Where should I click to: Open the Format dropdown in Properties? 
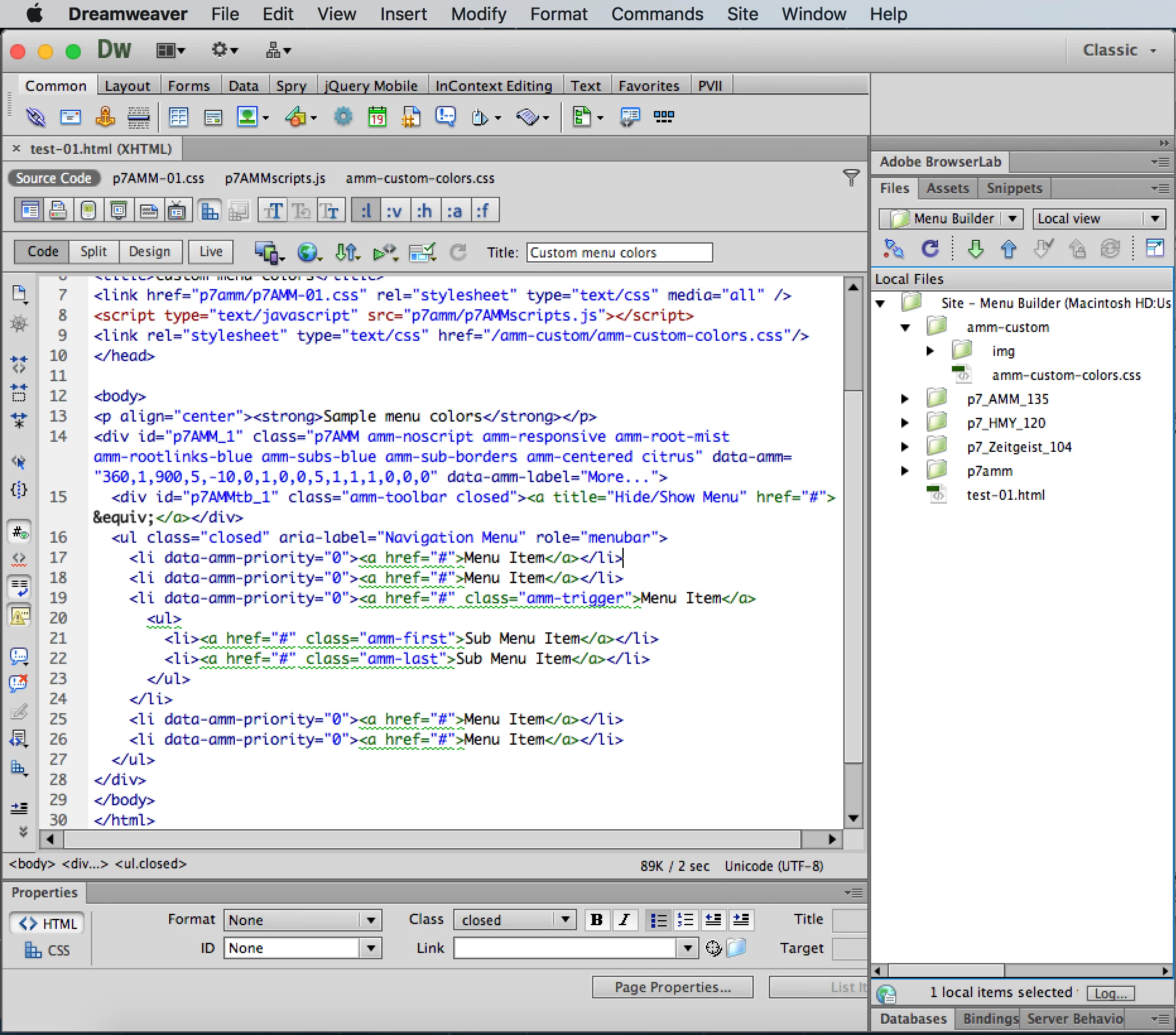point(302,920)
